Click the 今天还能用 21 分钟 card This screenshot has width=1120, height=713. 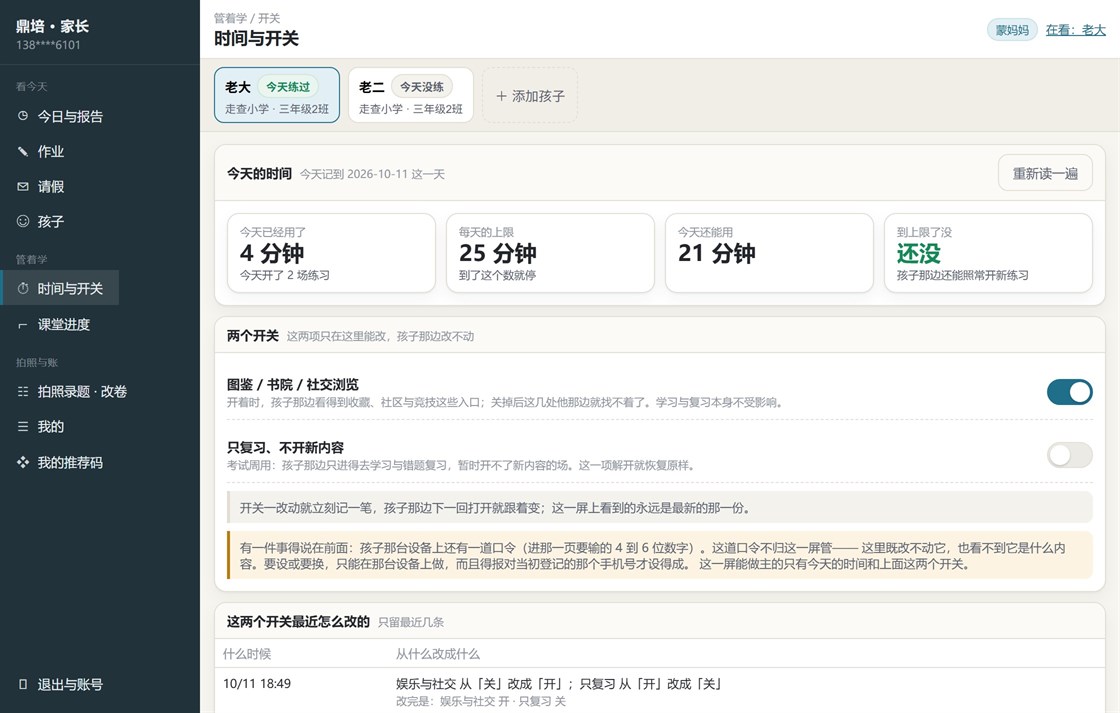[769, 253]
